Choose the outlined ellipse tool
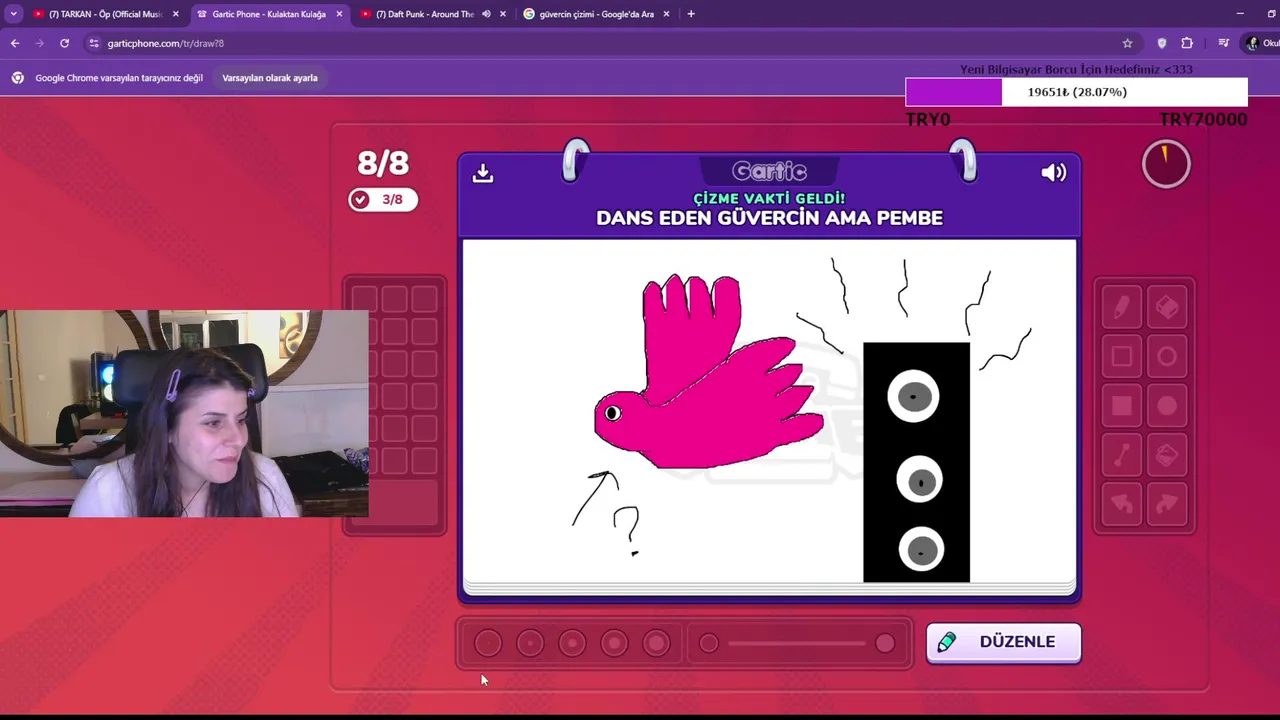1280x720 pixels. pos(1167,357)
